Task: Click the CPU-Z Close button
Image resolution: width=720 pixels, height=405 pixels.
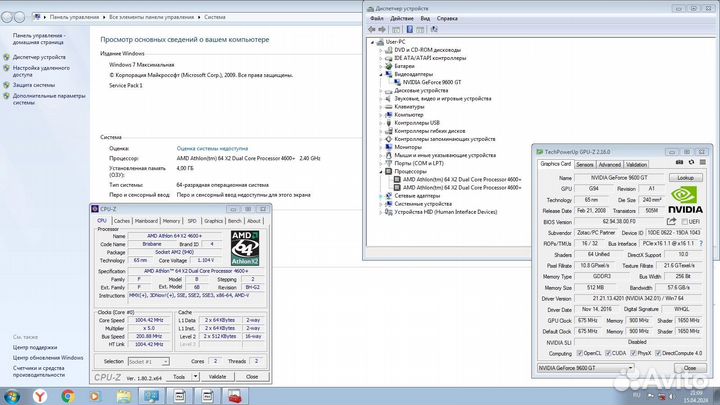Action: coord(252,377)
